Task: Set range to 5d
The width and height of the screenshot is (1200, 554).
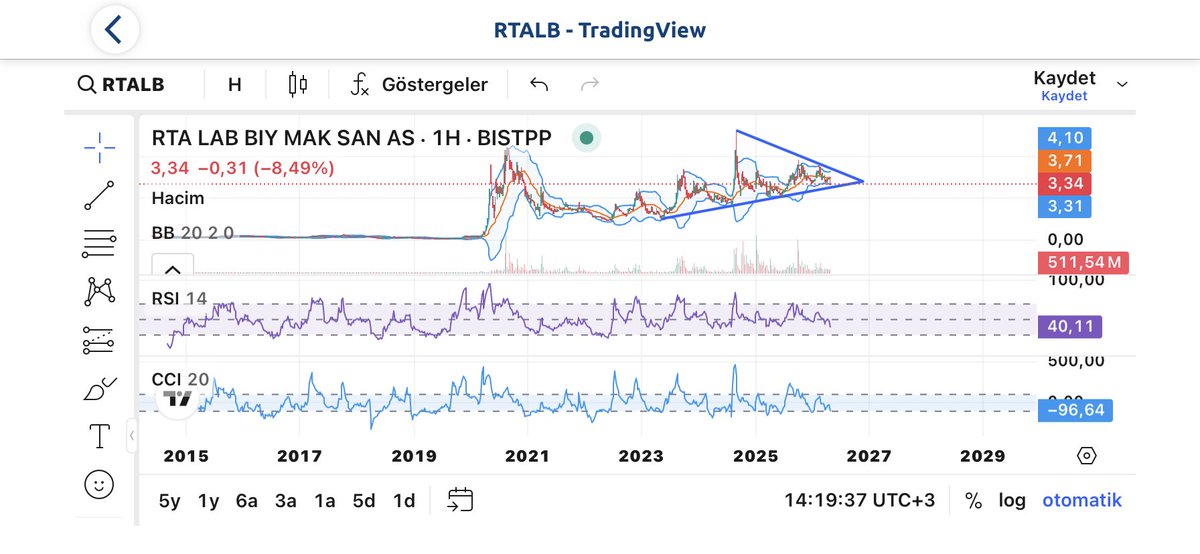Action: [364, 501]
